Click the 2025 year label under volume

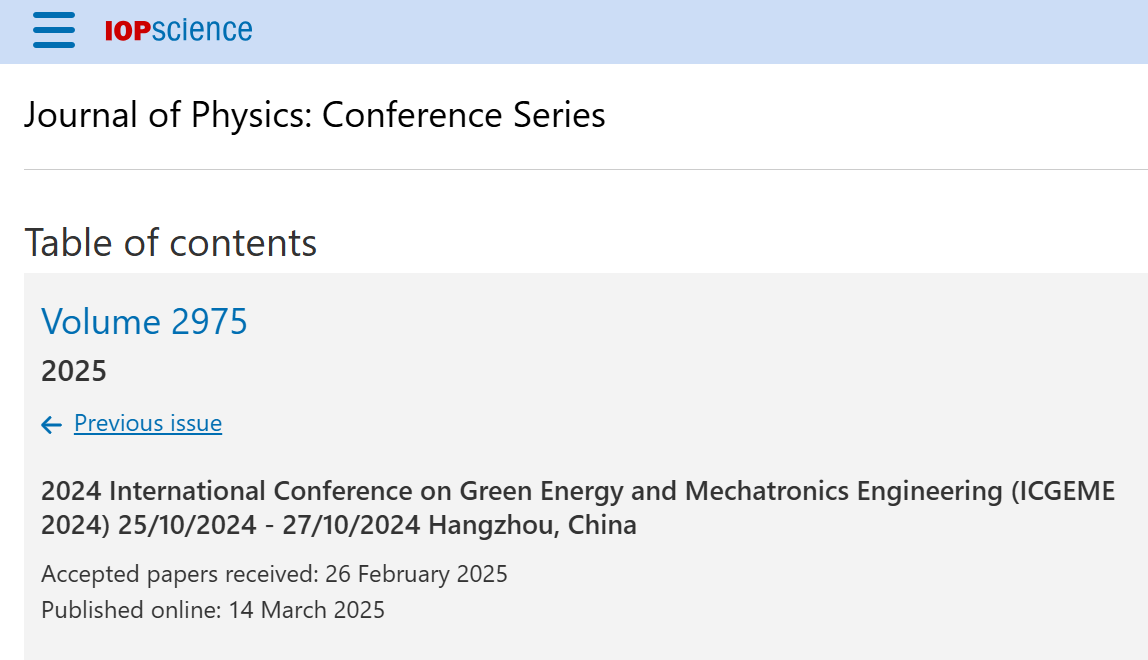pyautogui.click(x=74, y=371)
